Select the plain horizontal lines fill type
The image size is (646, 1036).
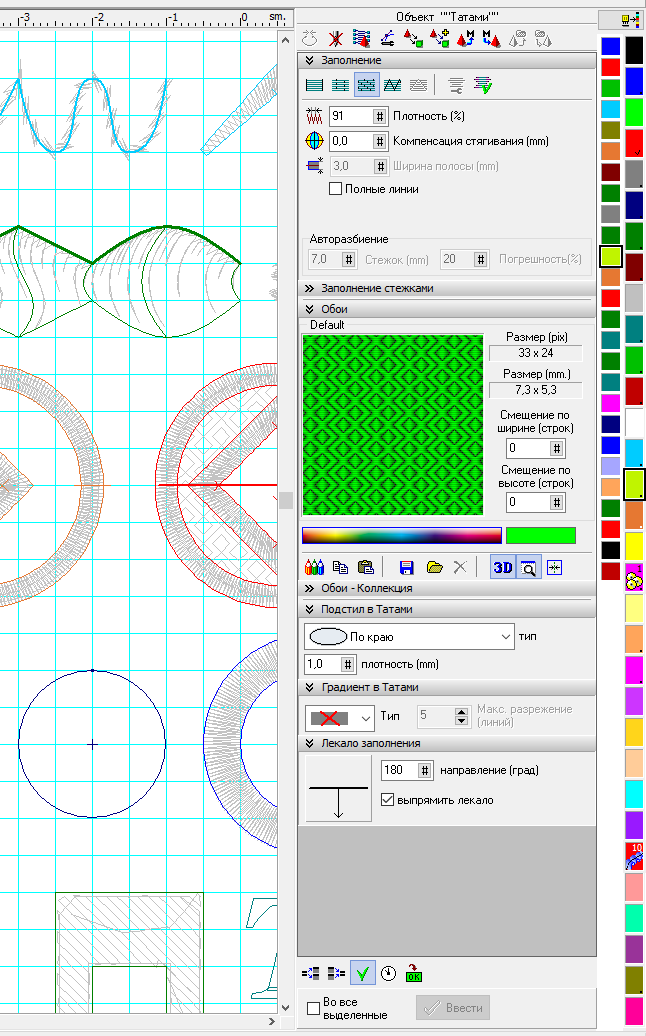click(314, 85)
